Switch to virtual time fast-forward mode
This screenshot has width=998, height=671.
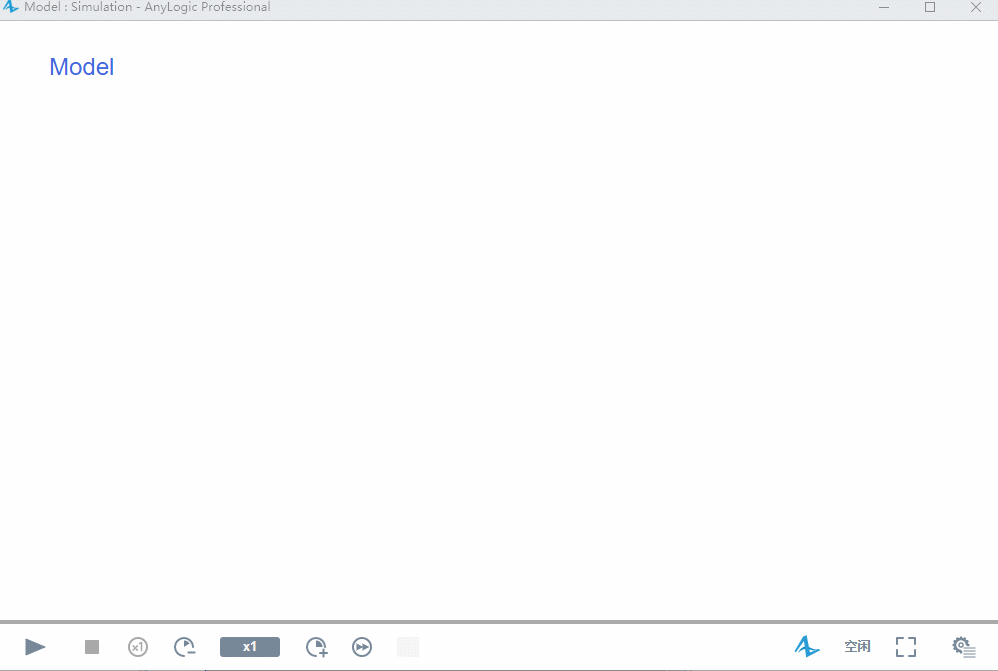[x=362, y=647]
